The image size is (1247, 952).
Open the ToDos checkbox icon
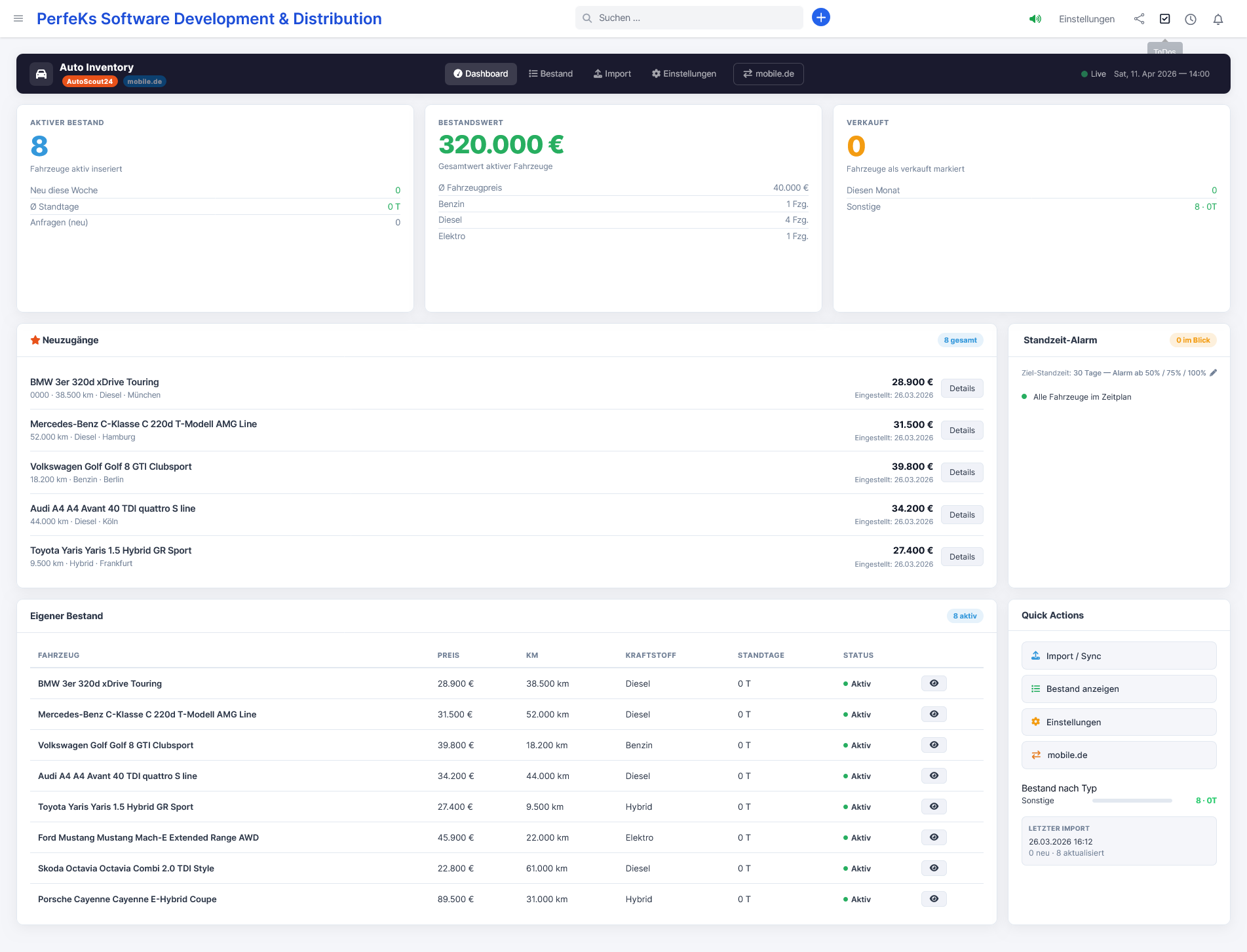(x=1164, y=19)
